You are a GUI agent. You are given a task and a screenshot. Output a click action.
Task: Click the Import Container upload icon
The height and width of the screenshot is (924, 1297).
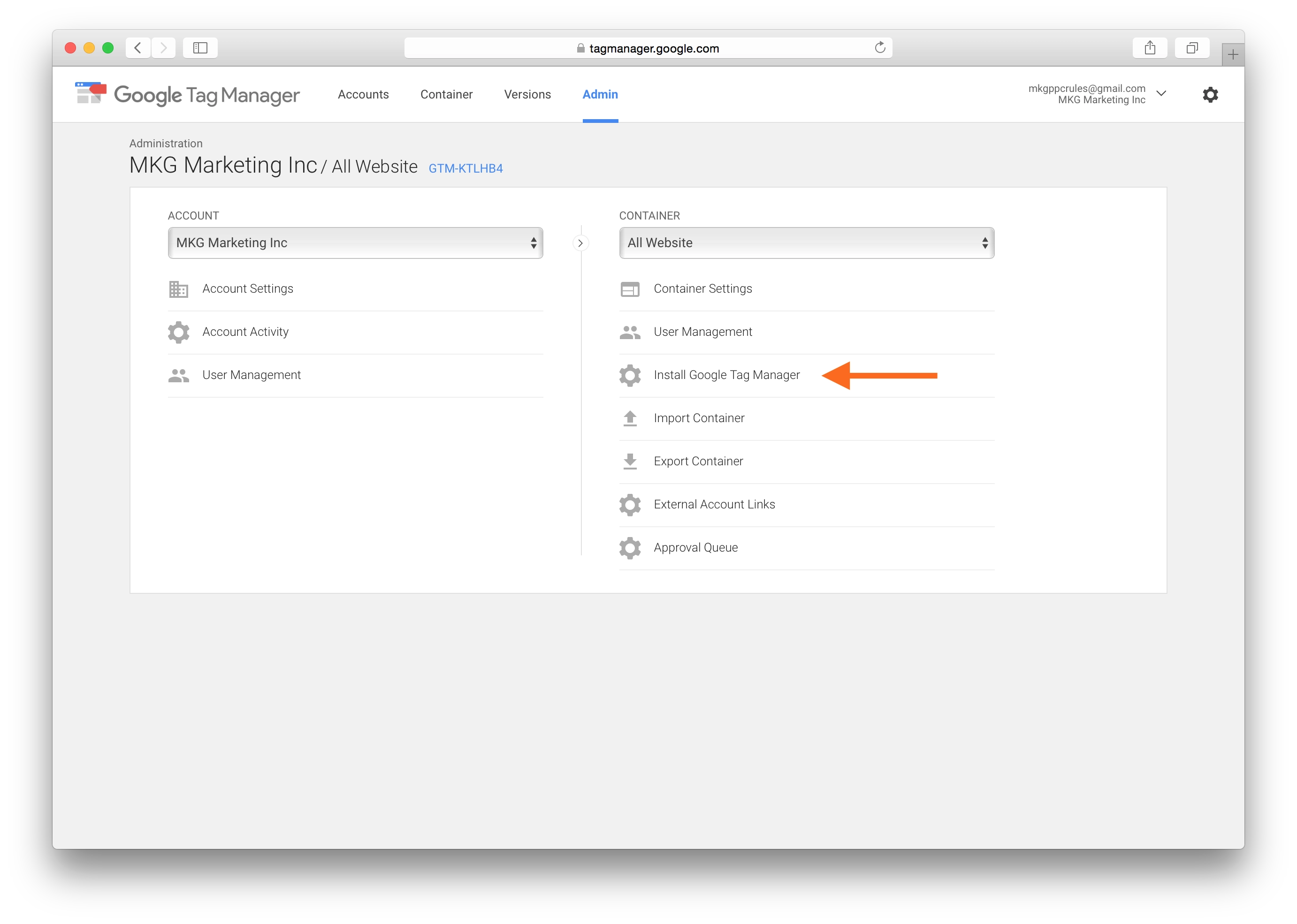point(629,418)
